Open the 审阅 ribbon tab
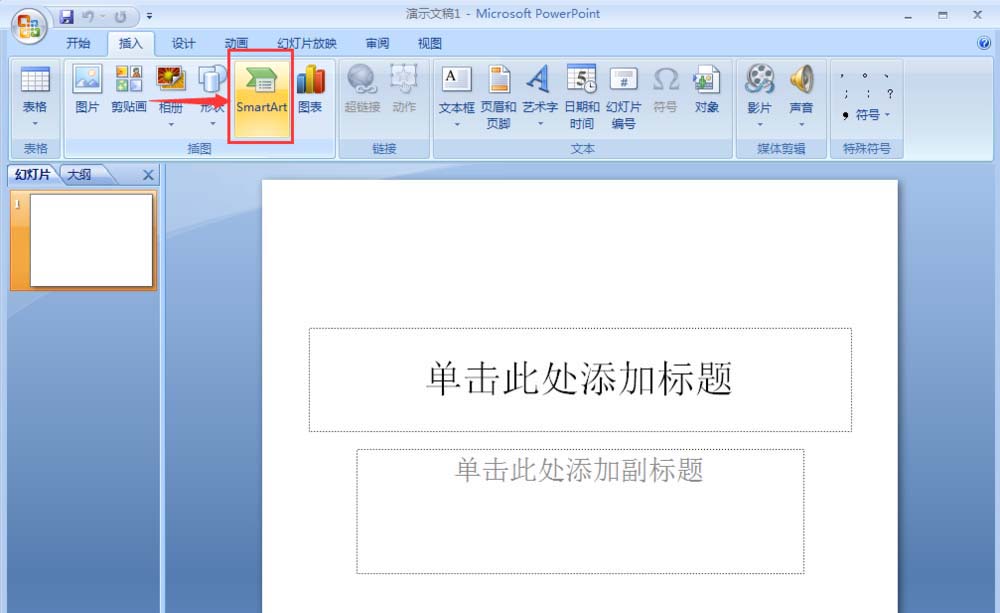 (377, 43)
